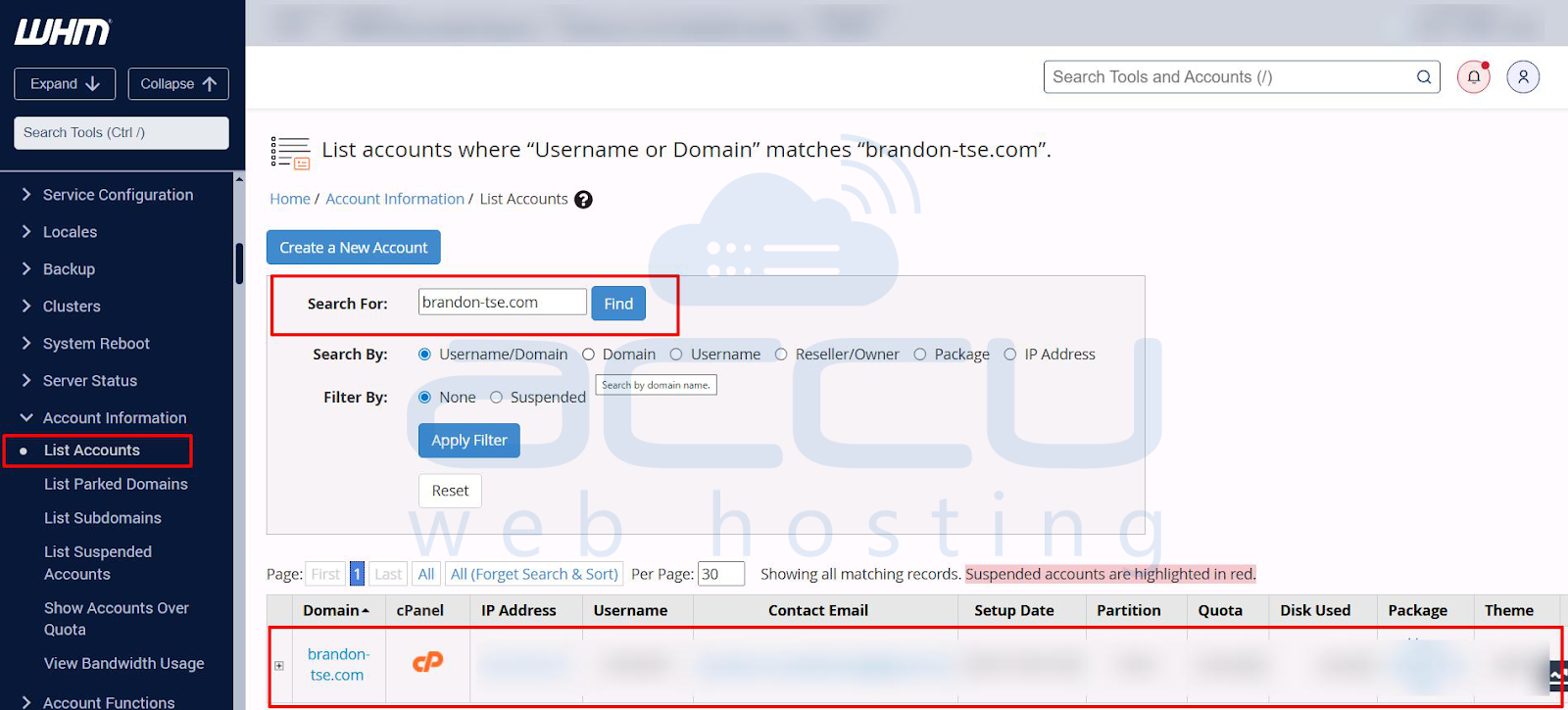The width and height of the screenshot is (1568, 710).
Task: Click the Expand button
Action: pos(65,84)
